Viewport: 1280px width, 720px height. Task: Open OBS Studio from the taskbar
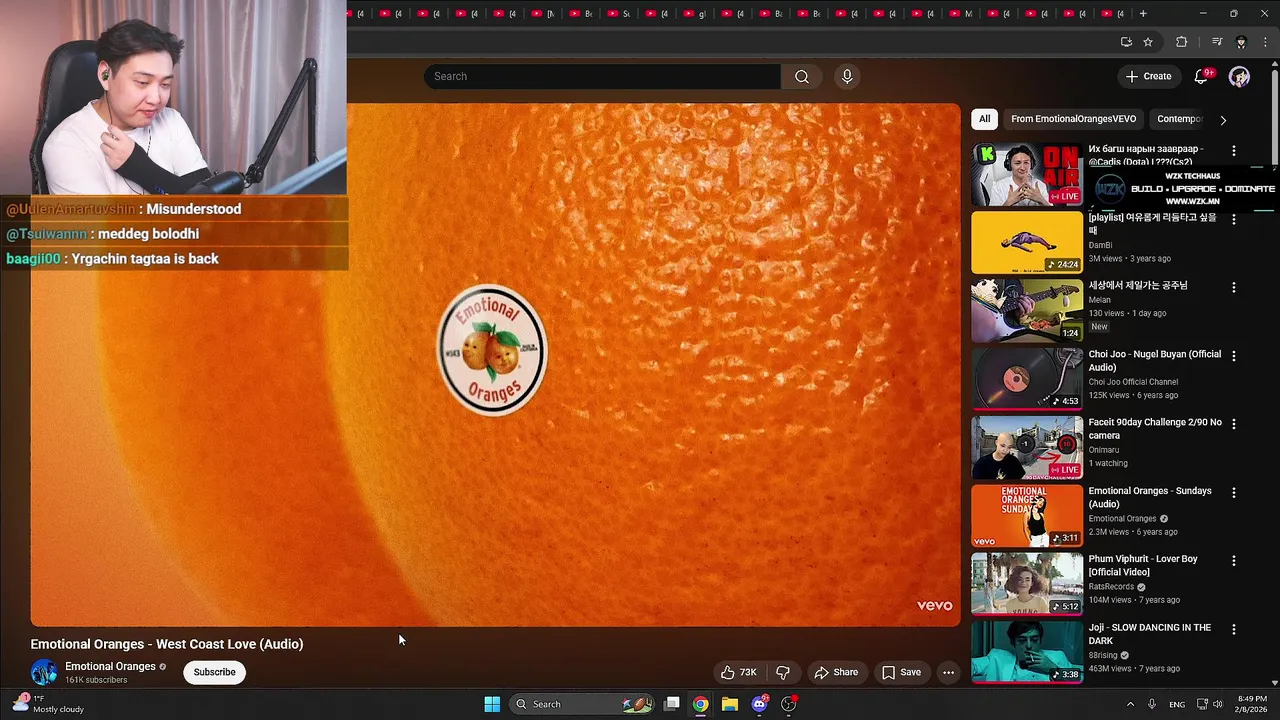click(789, 704)
